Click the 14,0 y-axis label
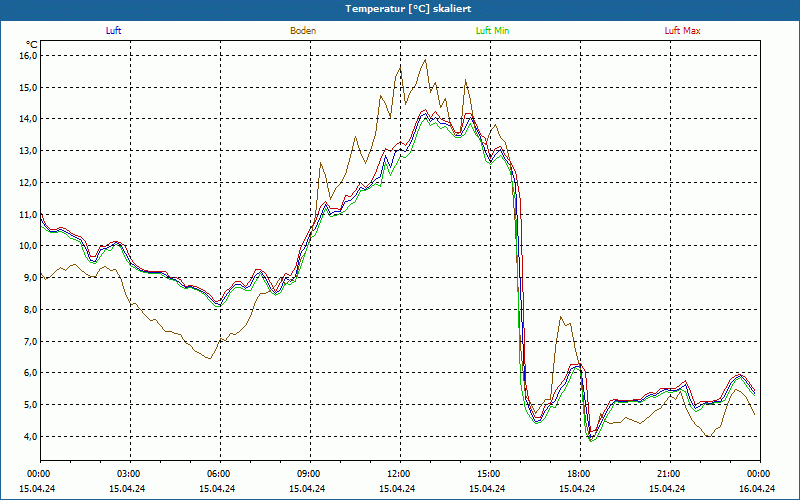The width and height of the screenshot is (800, 500). pos(29,119)
